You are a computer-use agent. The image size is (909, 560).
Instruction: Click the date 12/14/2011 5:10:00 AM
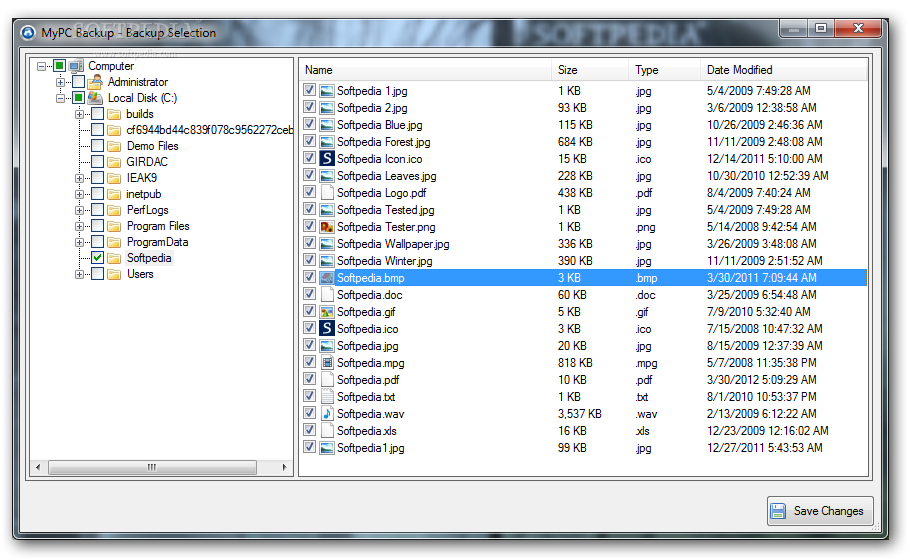tap(765, 159)
